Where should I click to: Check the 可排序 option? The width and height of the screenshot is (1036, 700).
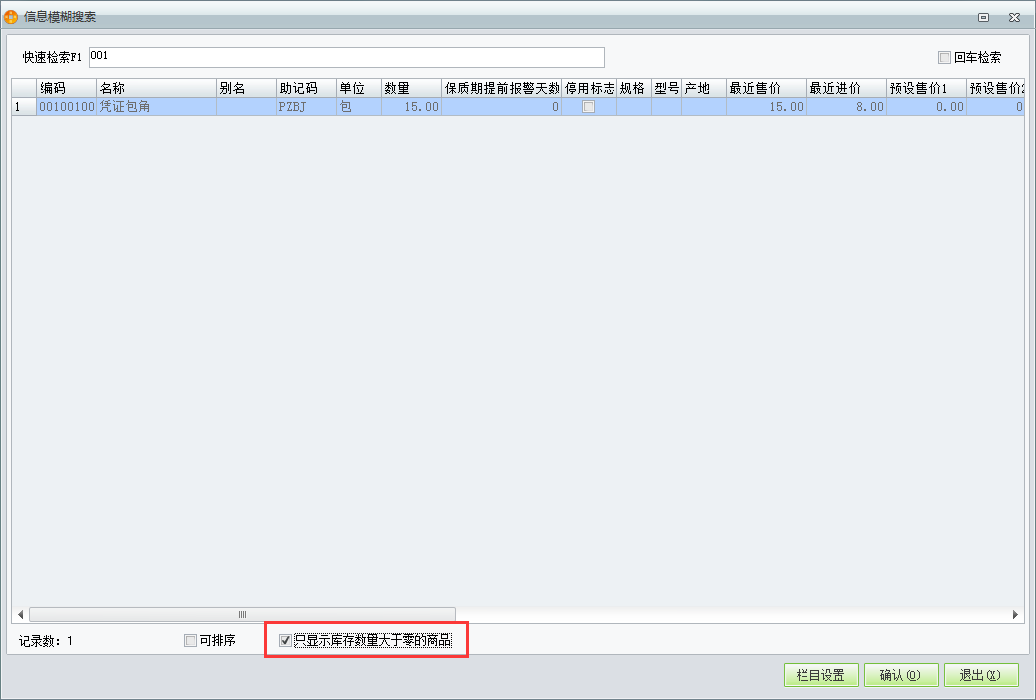(190, 641)
